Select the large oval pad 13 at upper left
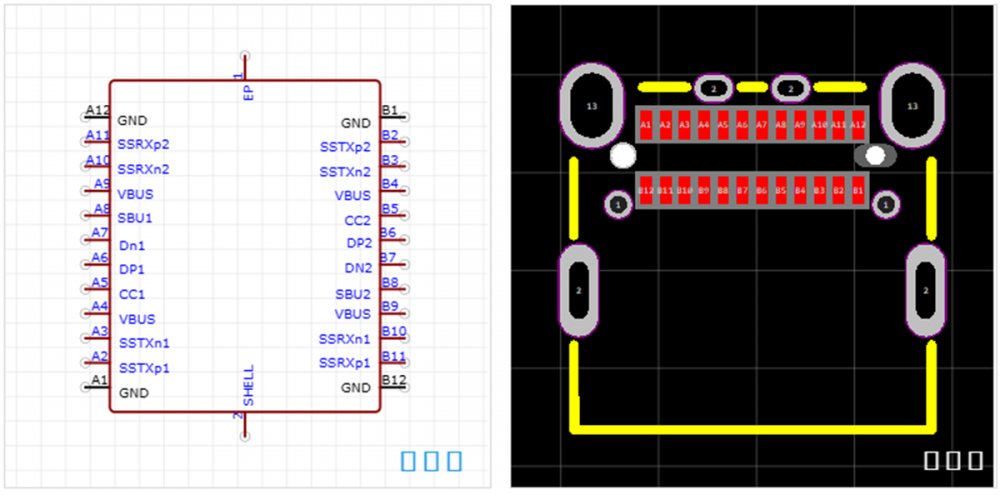 coord(591,105)
